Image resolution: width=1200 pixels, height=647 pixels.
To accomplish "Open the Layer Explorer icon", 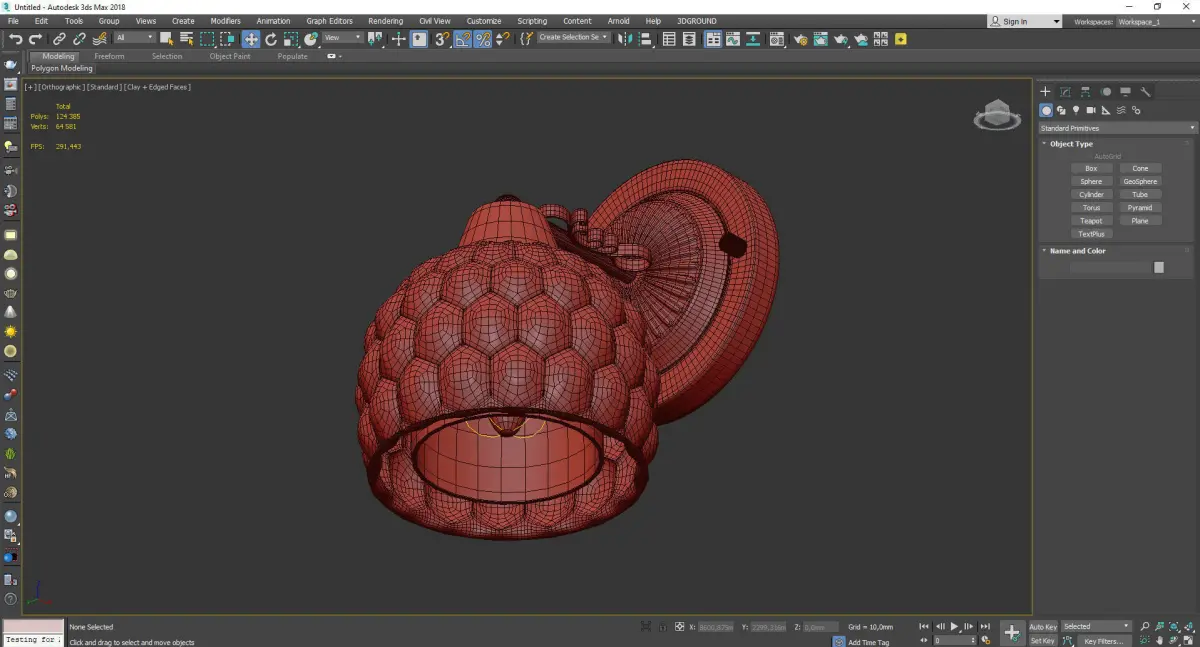I will coord(689,39).
